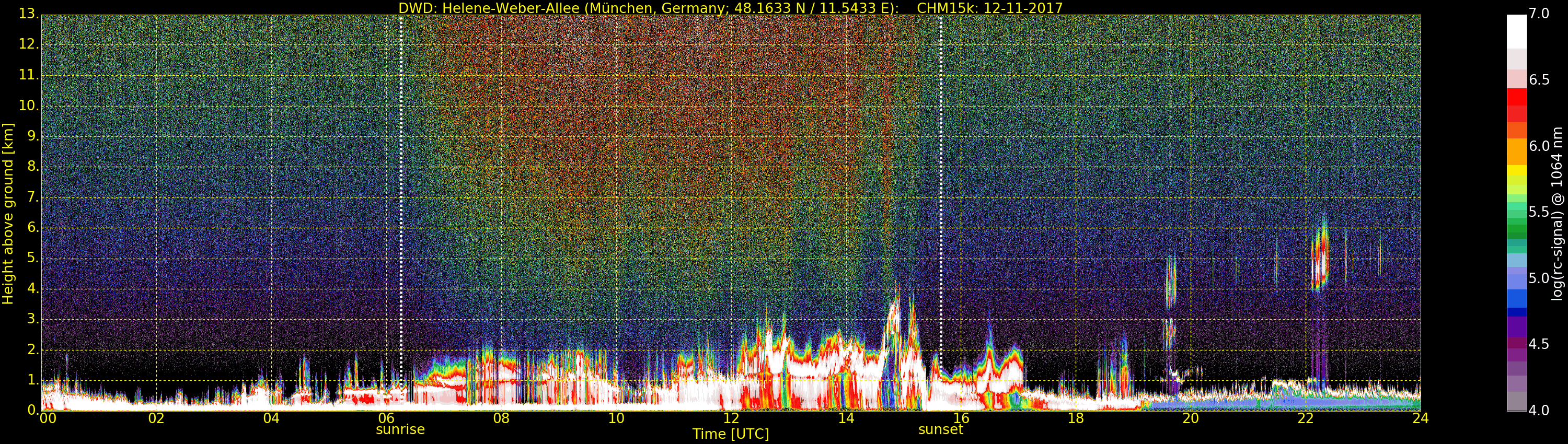Click the 08 hour tick on the time axis
Viewport: 1568px width, 444px height.
[501, 418]
